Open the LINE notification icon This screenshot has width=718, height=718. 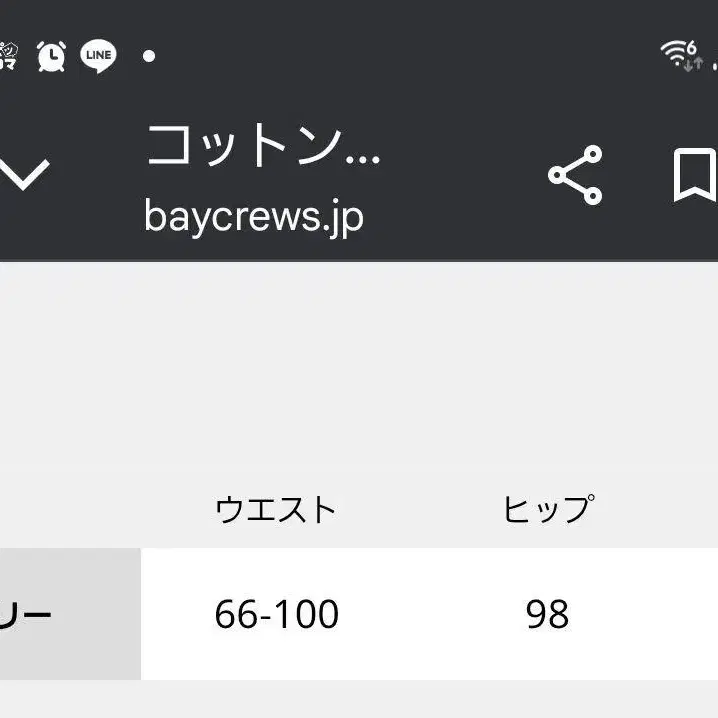pos(98,56)
